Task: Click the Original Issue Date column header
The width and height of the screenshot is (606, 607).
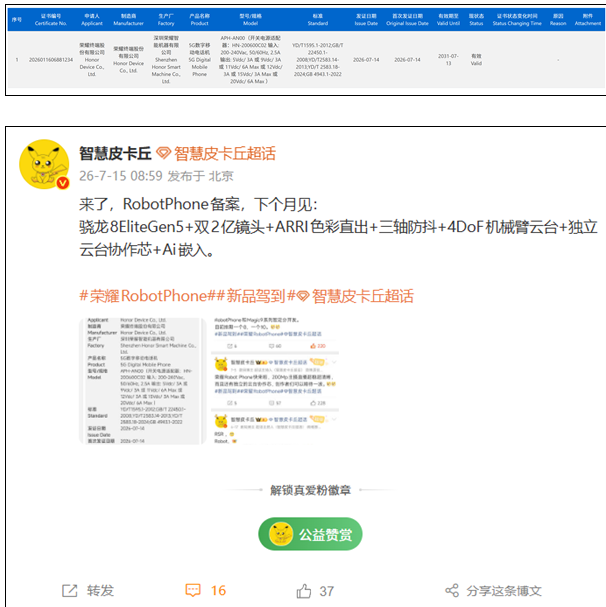Action: pyautogui.click(x=407, y=19)
